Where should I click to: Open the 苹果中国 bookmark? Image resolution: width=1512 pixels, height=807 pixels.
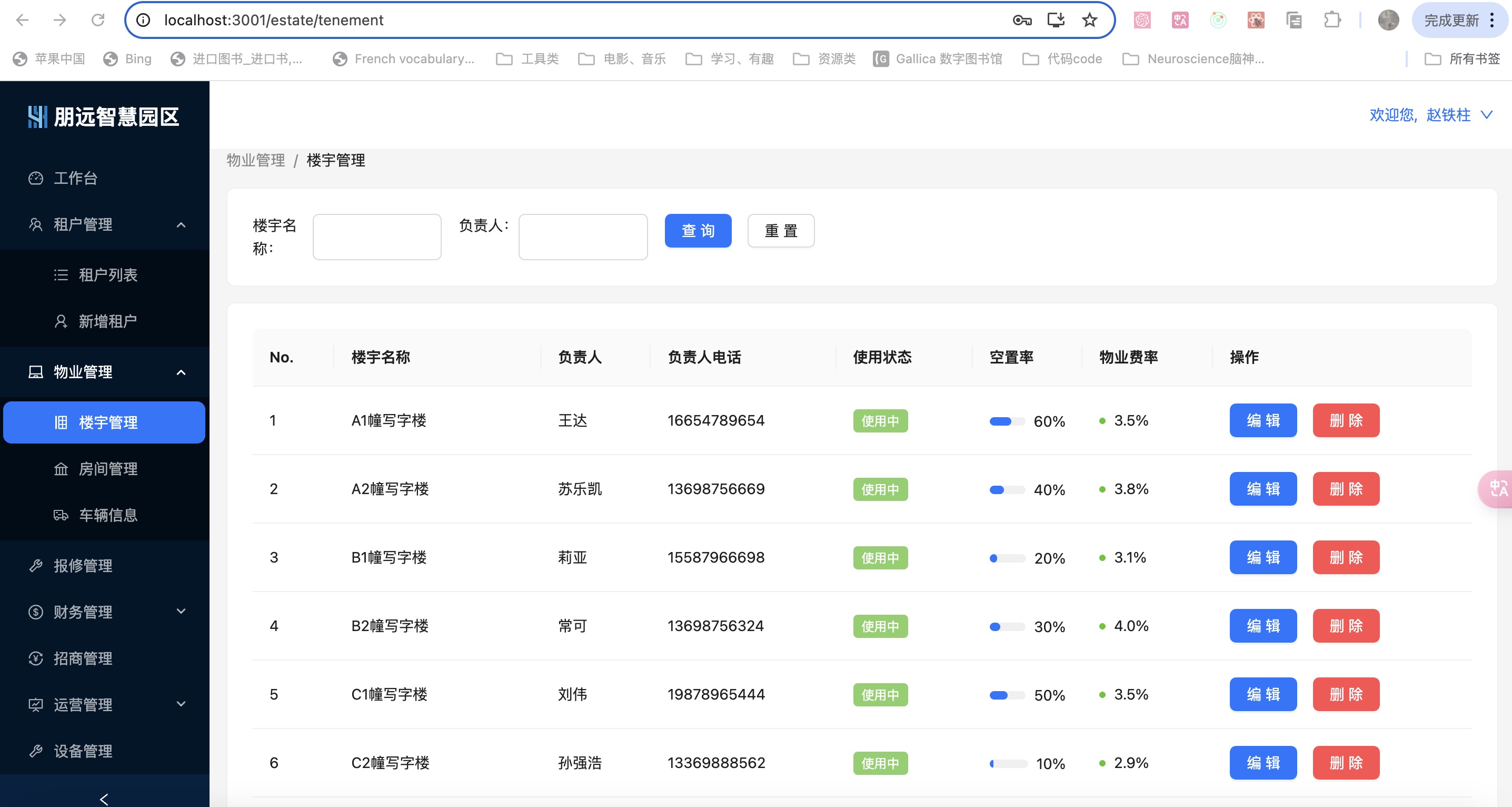click(49, 58)
